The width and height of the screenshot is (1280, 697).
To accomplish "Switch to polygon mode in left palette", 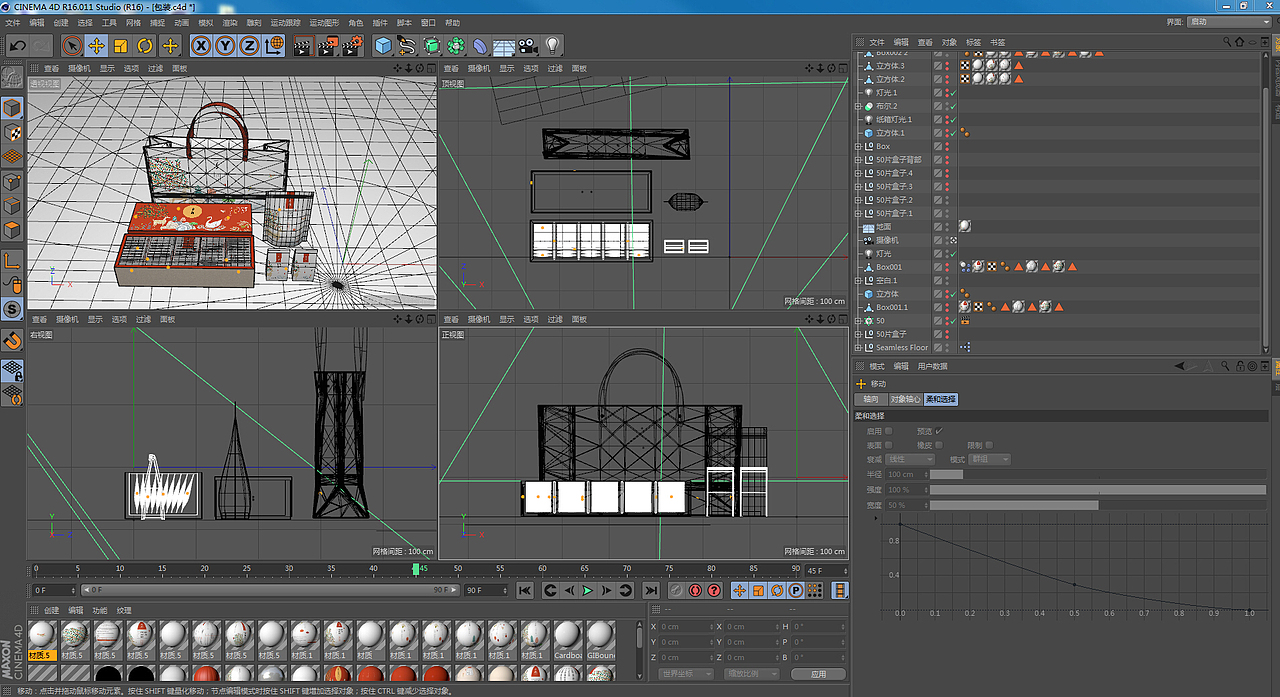I will point(12,229).
